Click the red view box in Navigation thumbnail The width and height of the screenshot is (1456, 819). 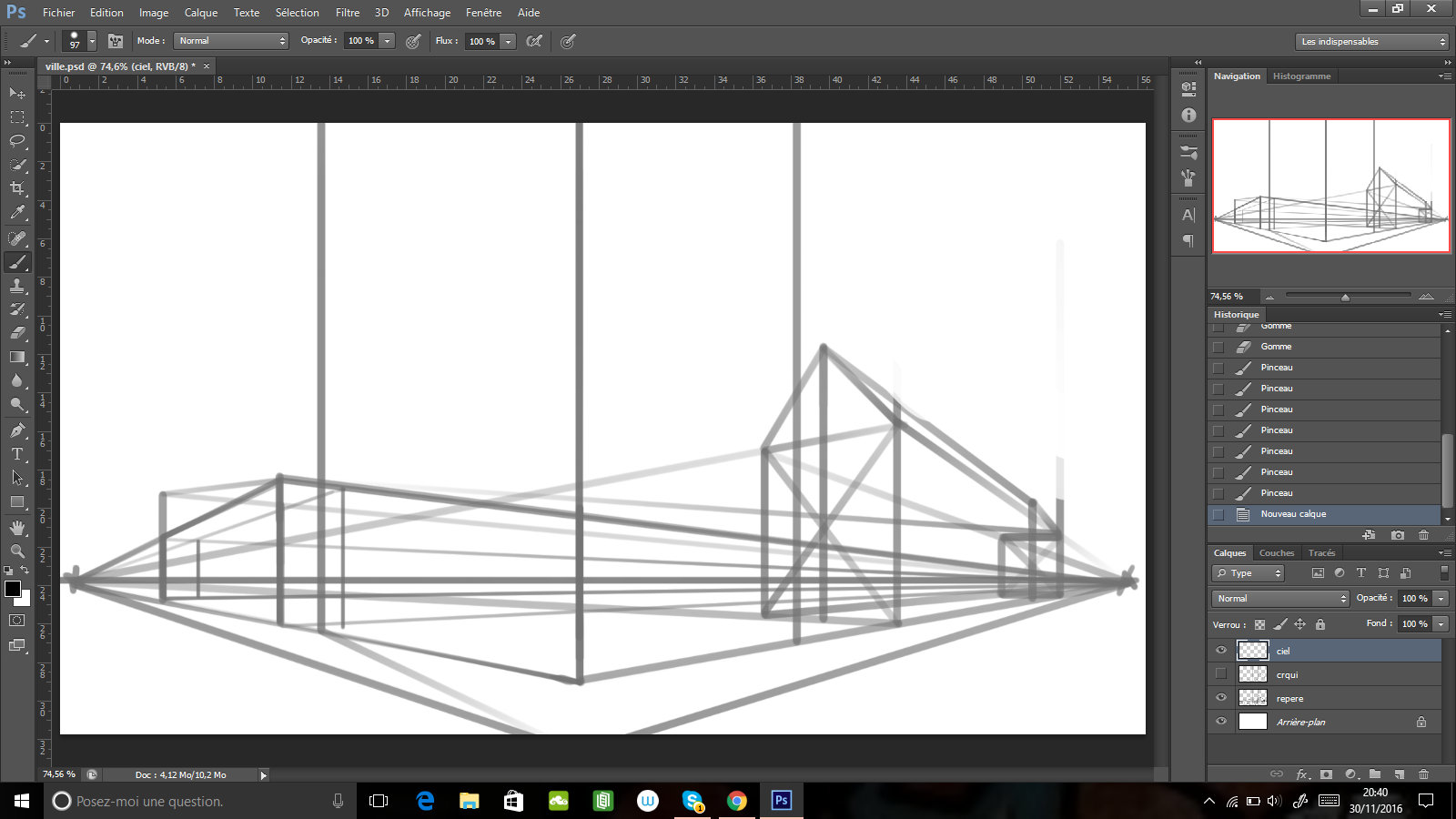tap(1330, 187)
